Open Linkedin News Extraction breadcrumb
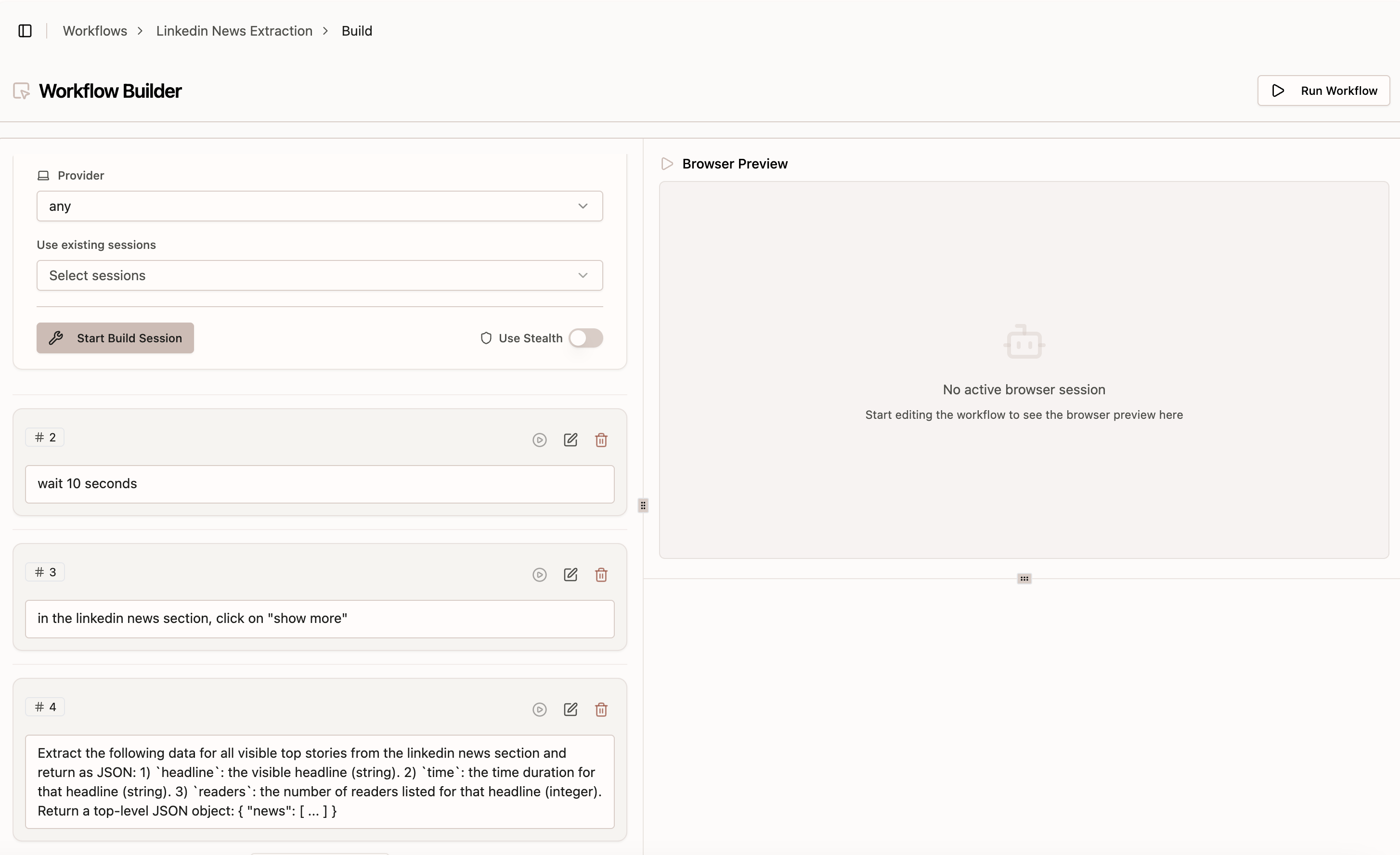The height and width of the screenshot is (855, 1400). (234, 31)
